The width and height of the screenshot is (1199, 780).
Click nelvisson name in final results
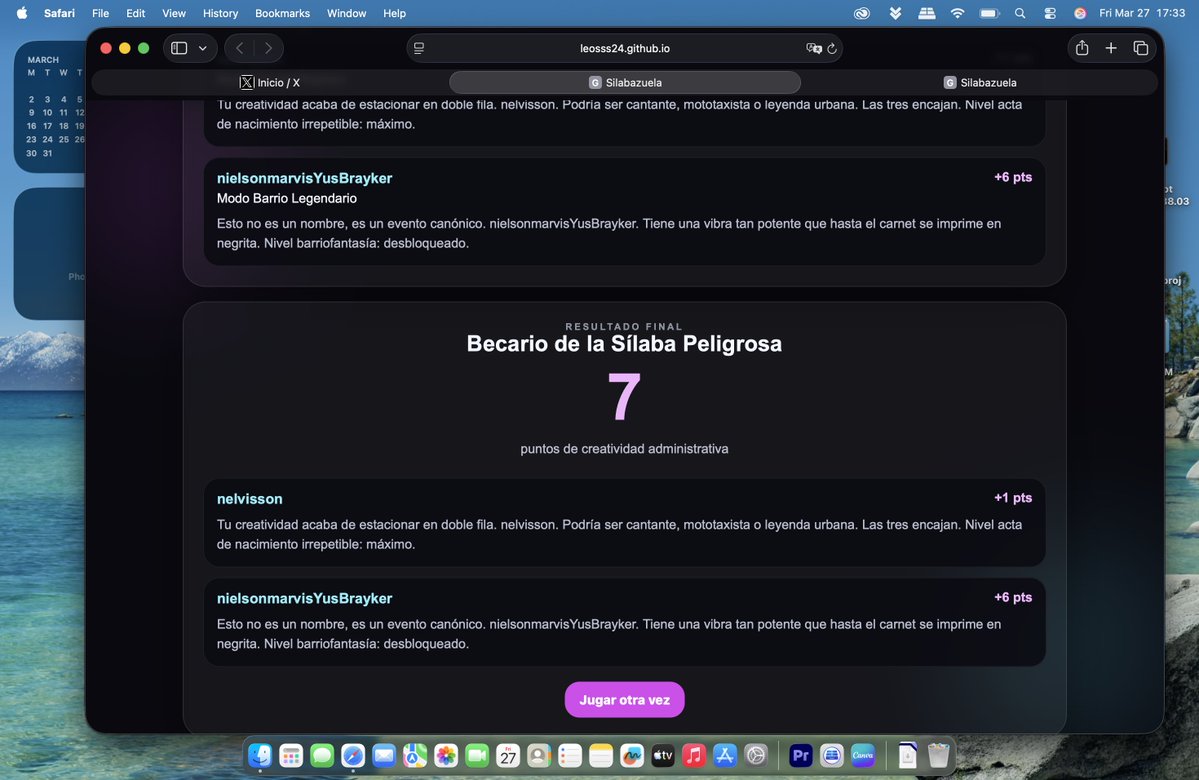coord(249,499)
